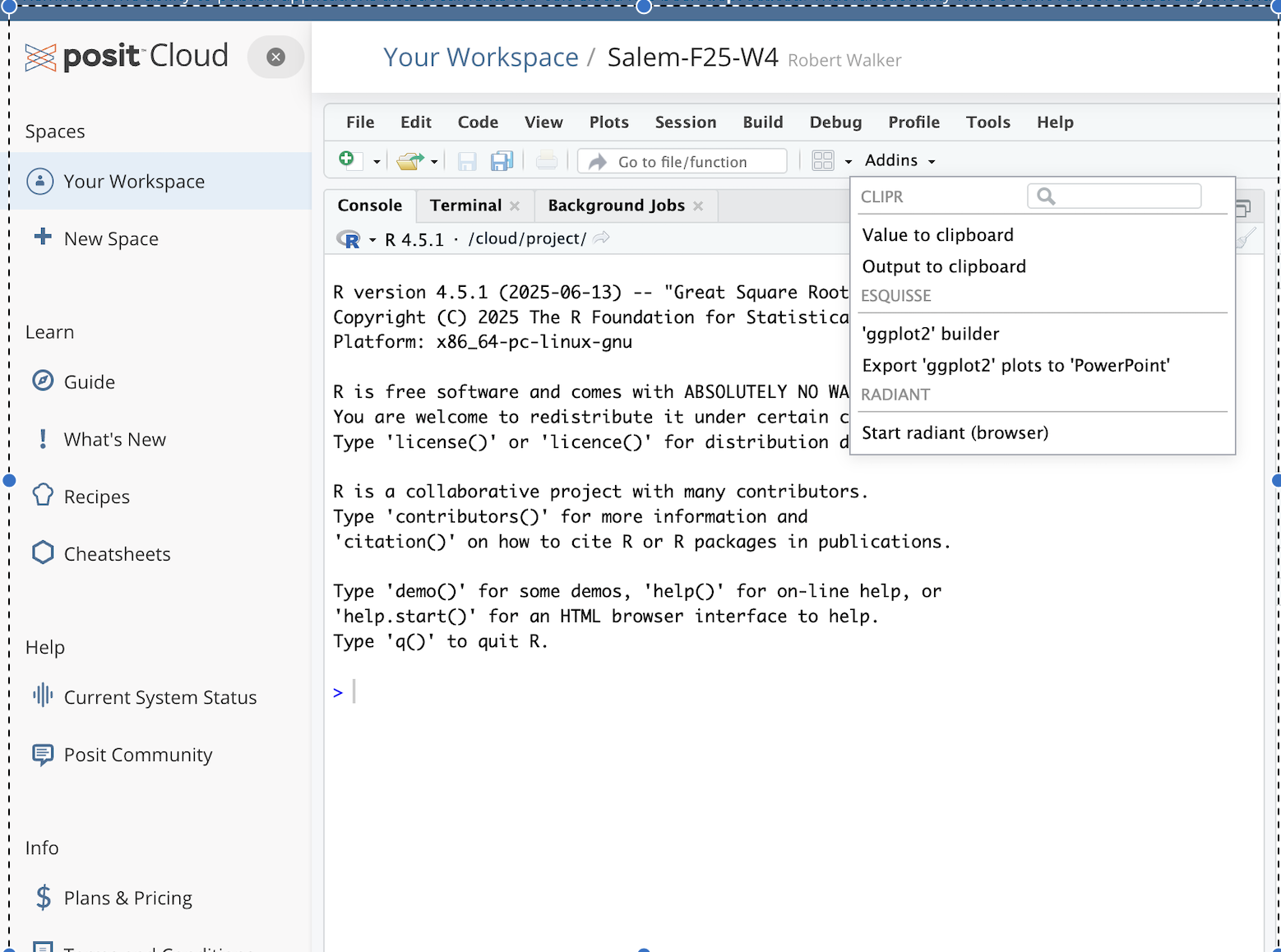This screenshot has height=952, width=1281.
Task: Click the posit Cloud logo
Action: [x=127, y=57]
